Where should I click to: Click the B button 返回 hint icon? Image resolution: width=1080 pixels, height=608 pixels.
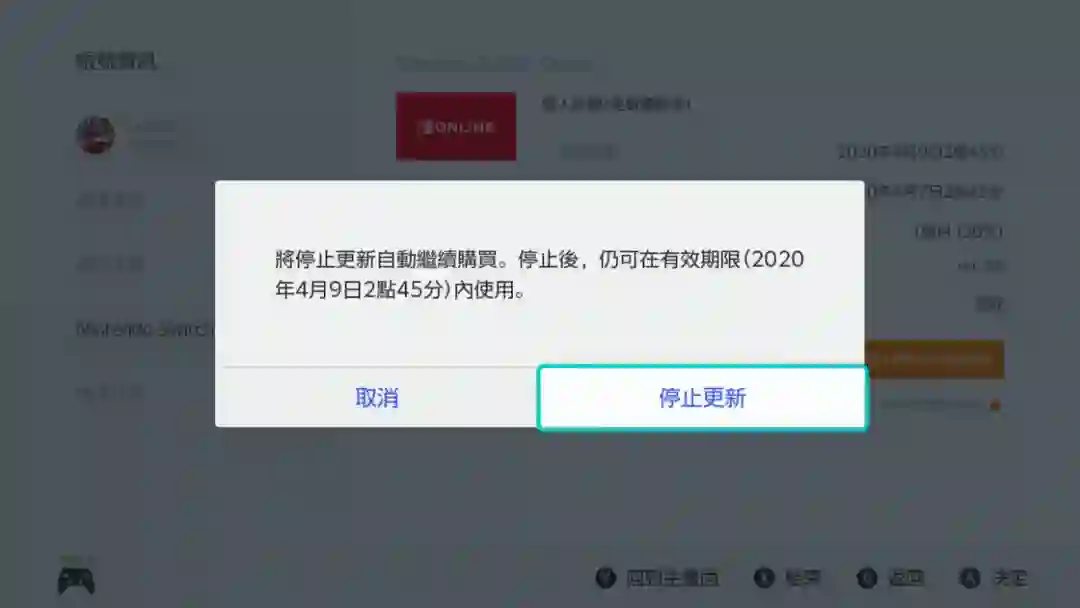pos(866,578)
